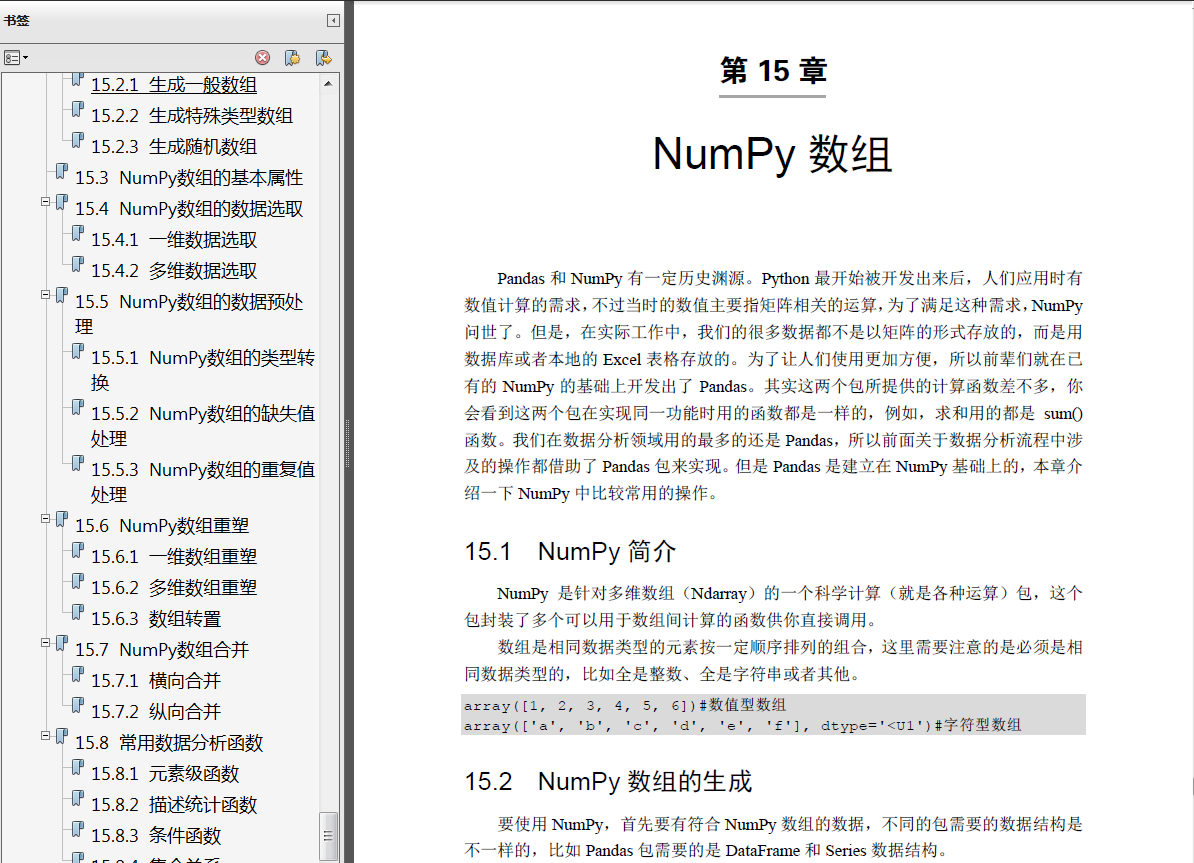Open the bookmark options menu icon

(x=15, y=58)
